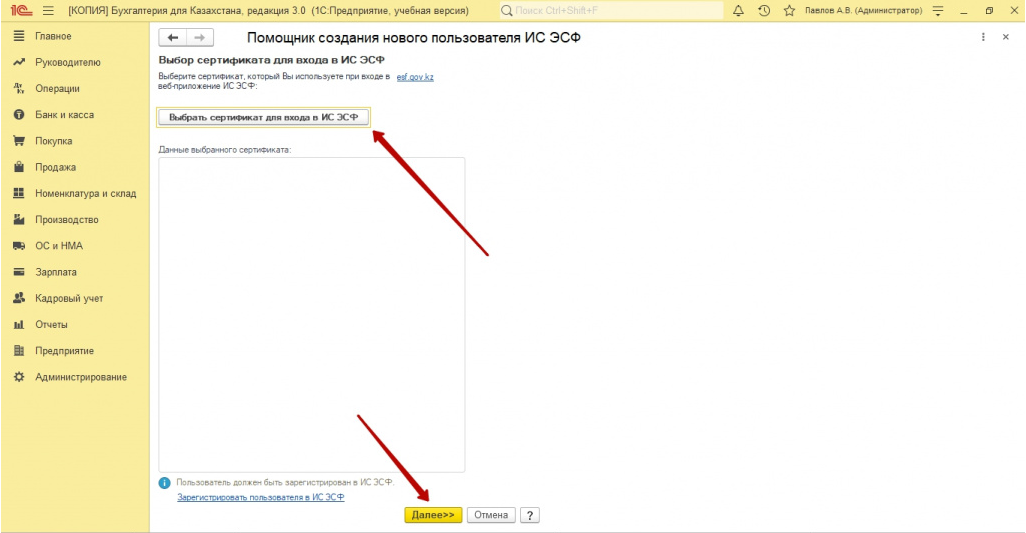The image size is (1026, 533).
Task: Click the Далее>> button
Action: [433, 515]
